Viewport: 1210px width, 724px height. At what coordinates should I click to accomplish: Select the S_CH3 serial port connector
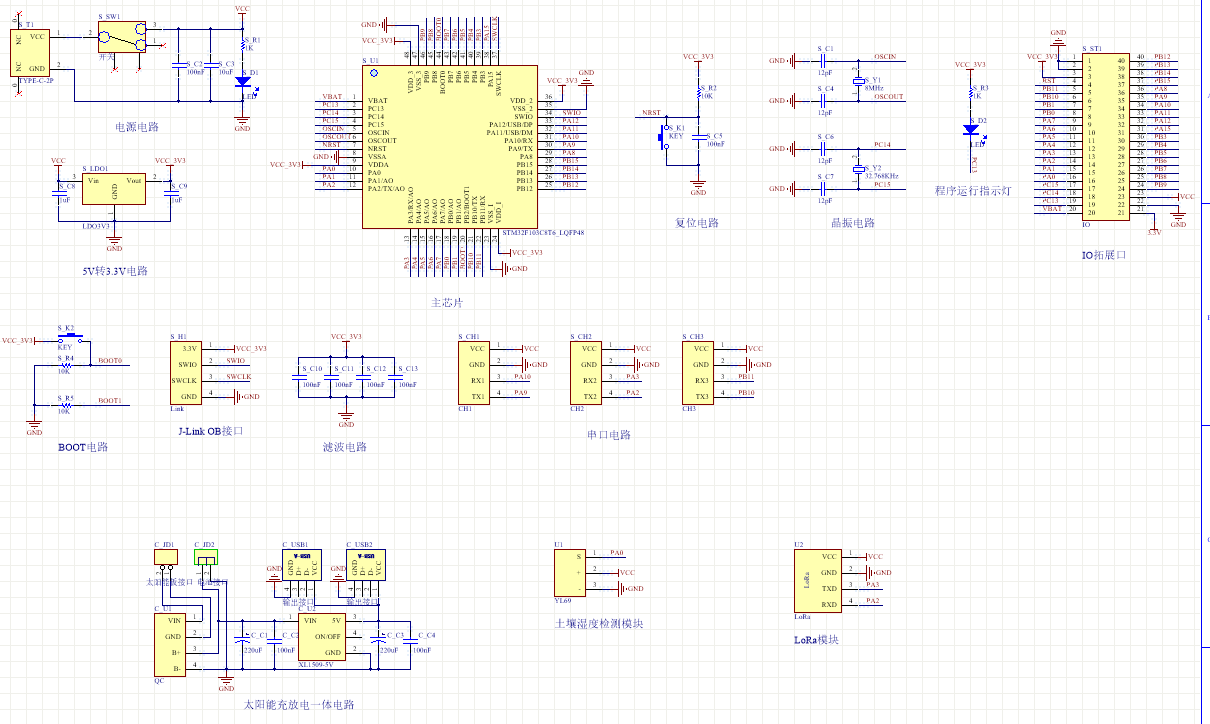(x=699, y=372)
